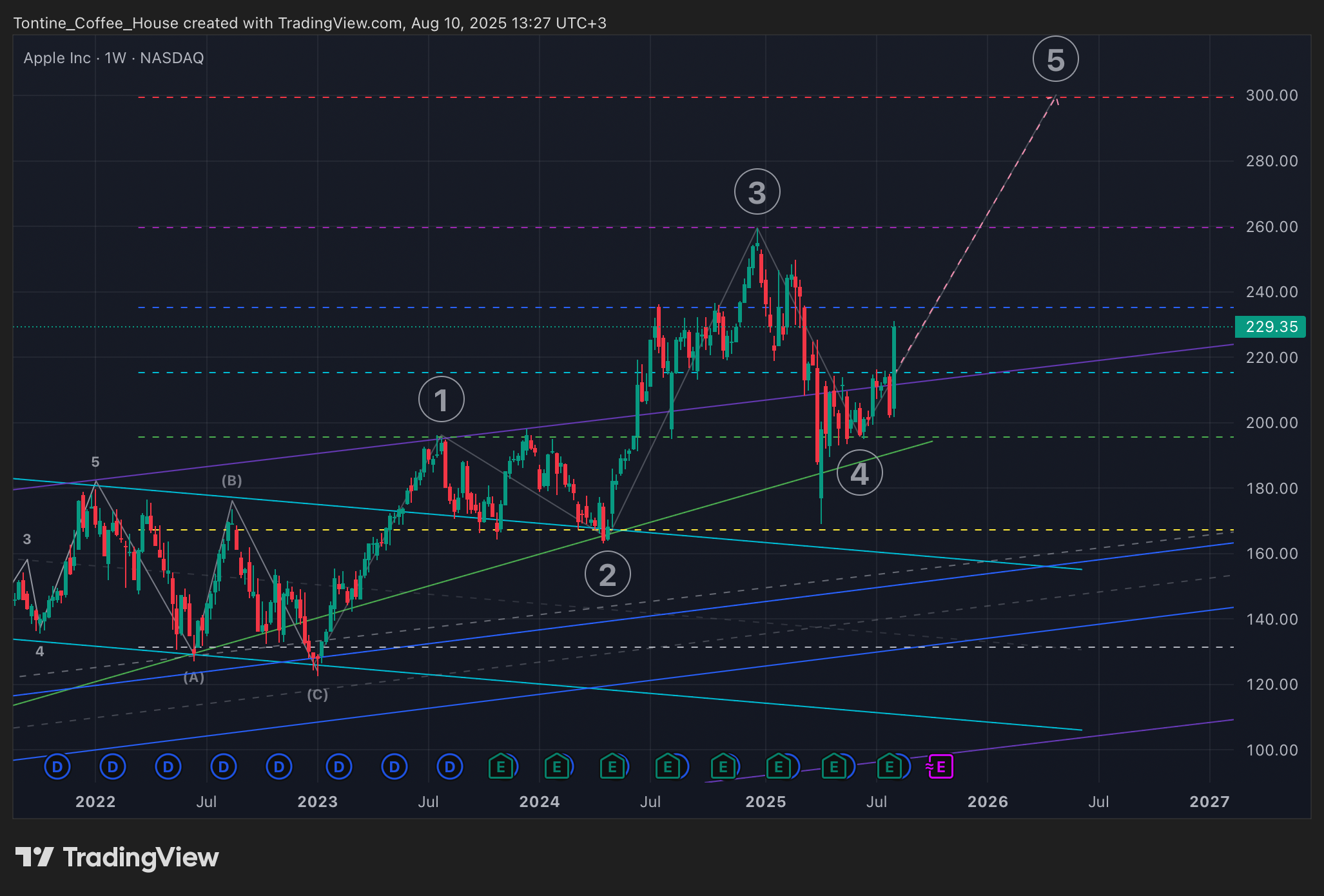Select the circled wave 3 label
Screen dimensions: 1324x896
[x=757, y=192]
